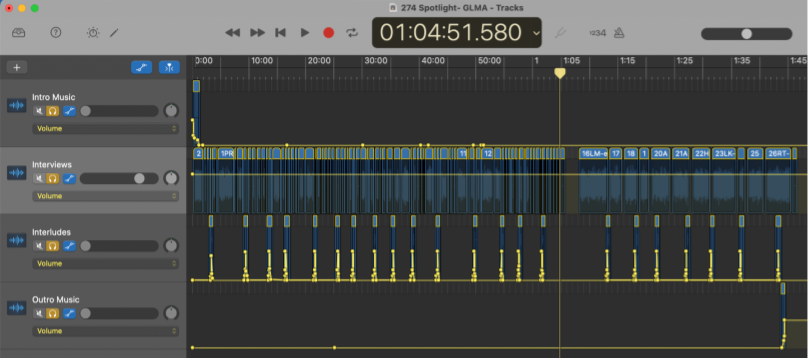The image size is (809, 360).
Task: Select the 25 audio region
Action: coord(754,181)
